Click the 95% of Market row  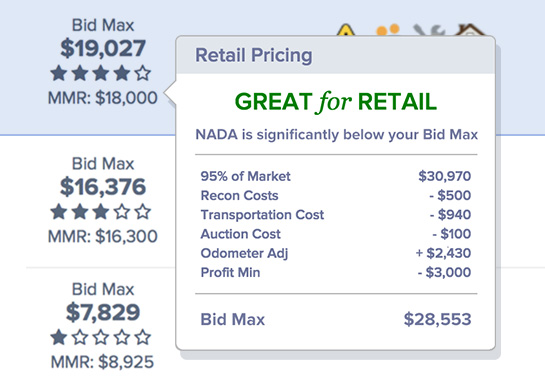coord(336,176)
